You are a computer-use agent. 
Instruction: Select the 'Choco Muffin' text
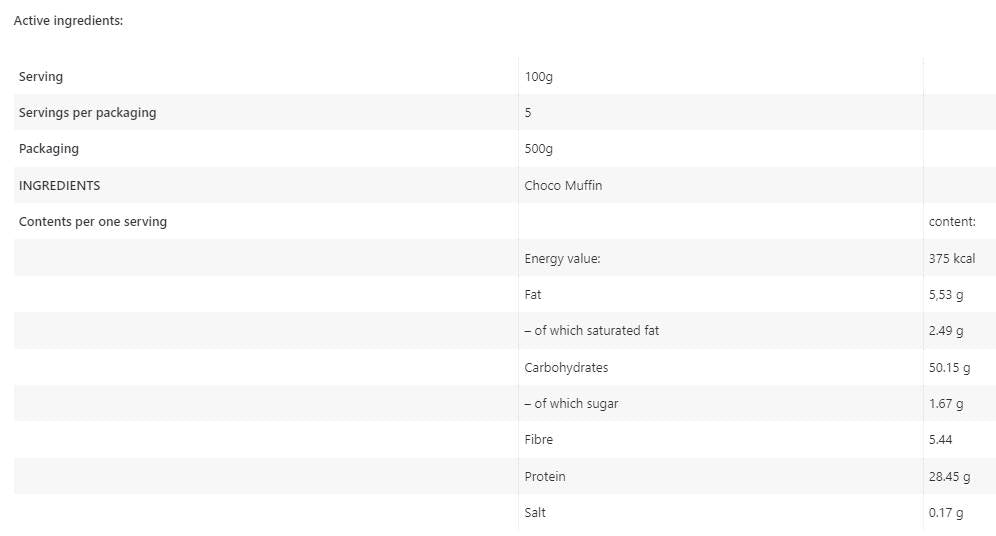(563, 186)
